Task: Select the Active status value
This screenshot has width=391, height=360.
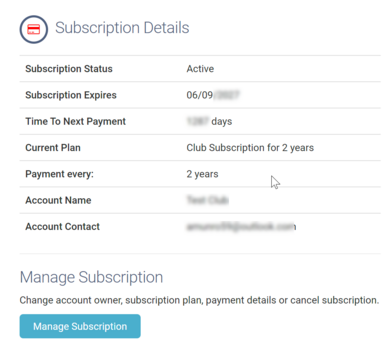Action: [200, 69]
